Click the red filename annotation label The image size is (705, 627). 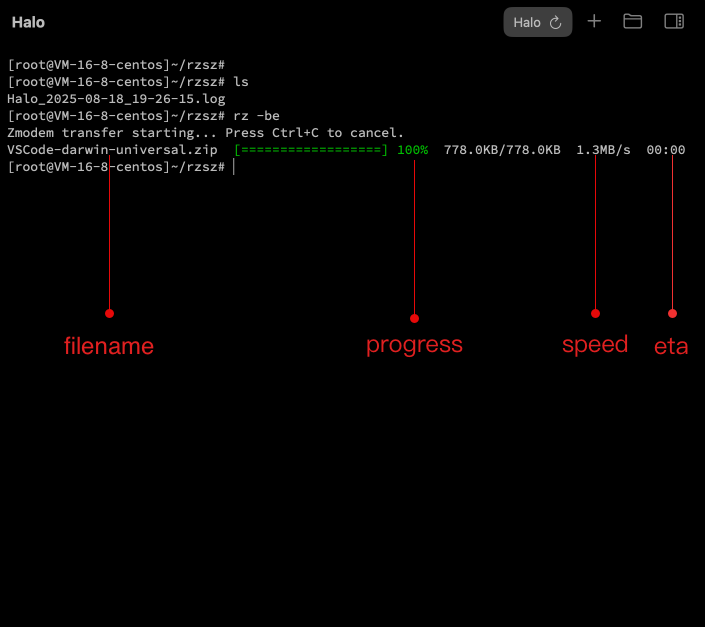pos(109,346)
